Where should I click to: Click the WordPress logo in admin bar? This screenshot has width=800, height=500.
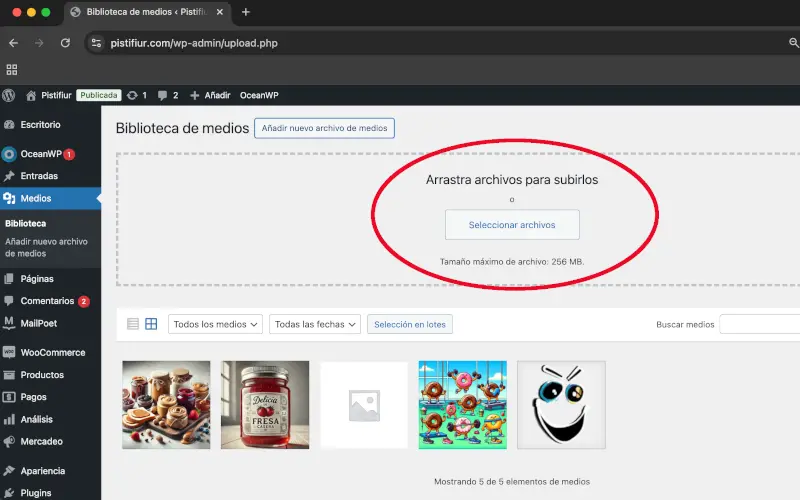9,95
